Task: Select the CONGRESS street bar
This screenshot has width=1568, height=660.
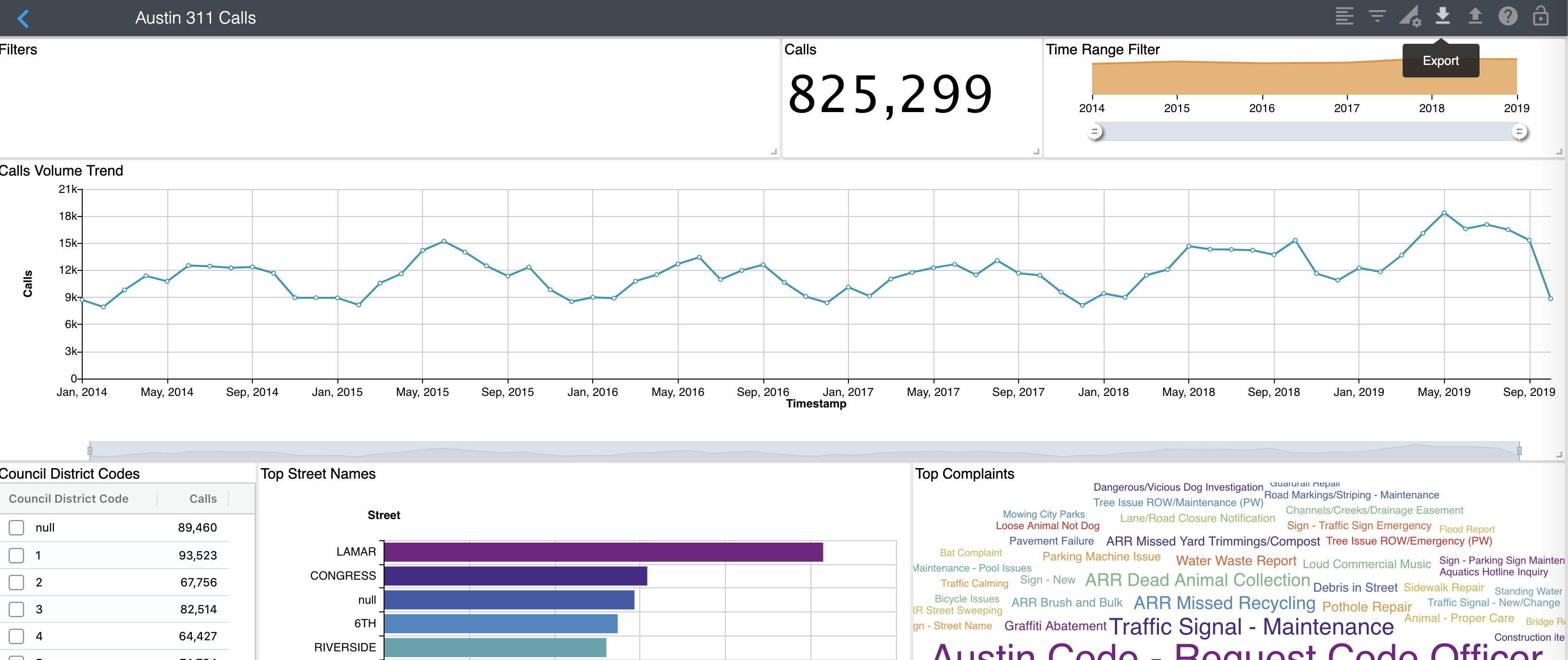Action: [516, 576]
